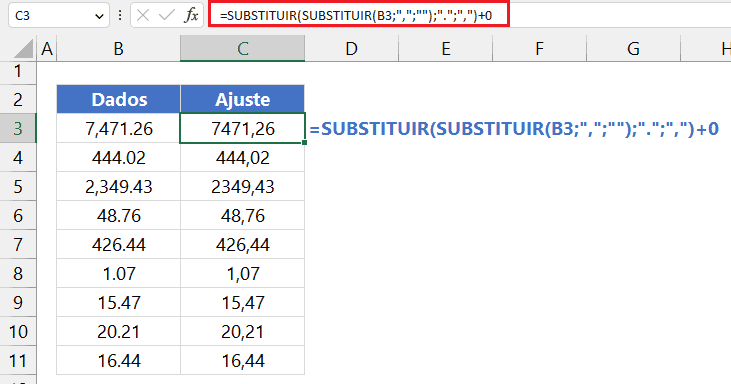Screen dimensions: 731x384
Task: Click cell with value 20,21
Action: [x=242, y=331]
